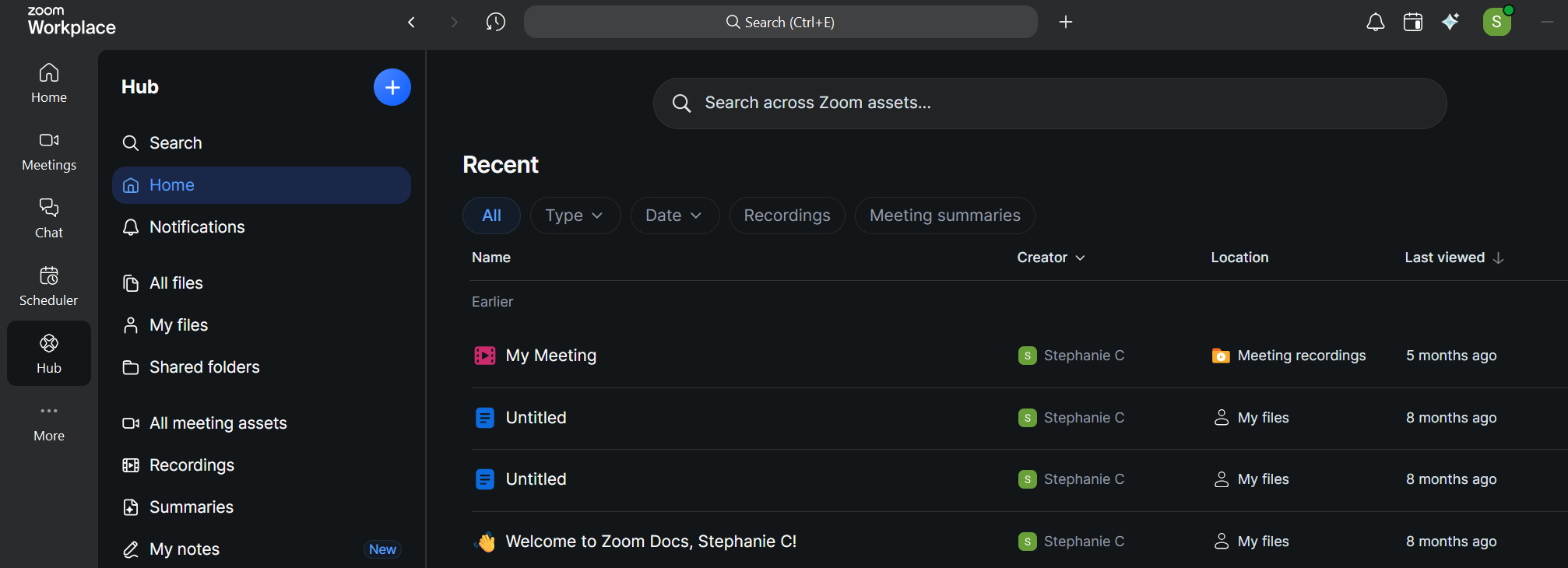Click the My Meeting recording file icon
Screen dimensions: 1568x568
pyautogui.click(x=485, y=356)
